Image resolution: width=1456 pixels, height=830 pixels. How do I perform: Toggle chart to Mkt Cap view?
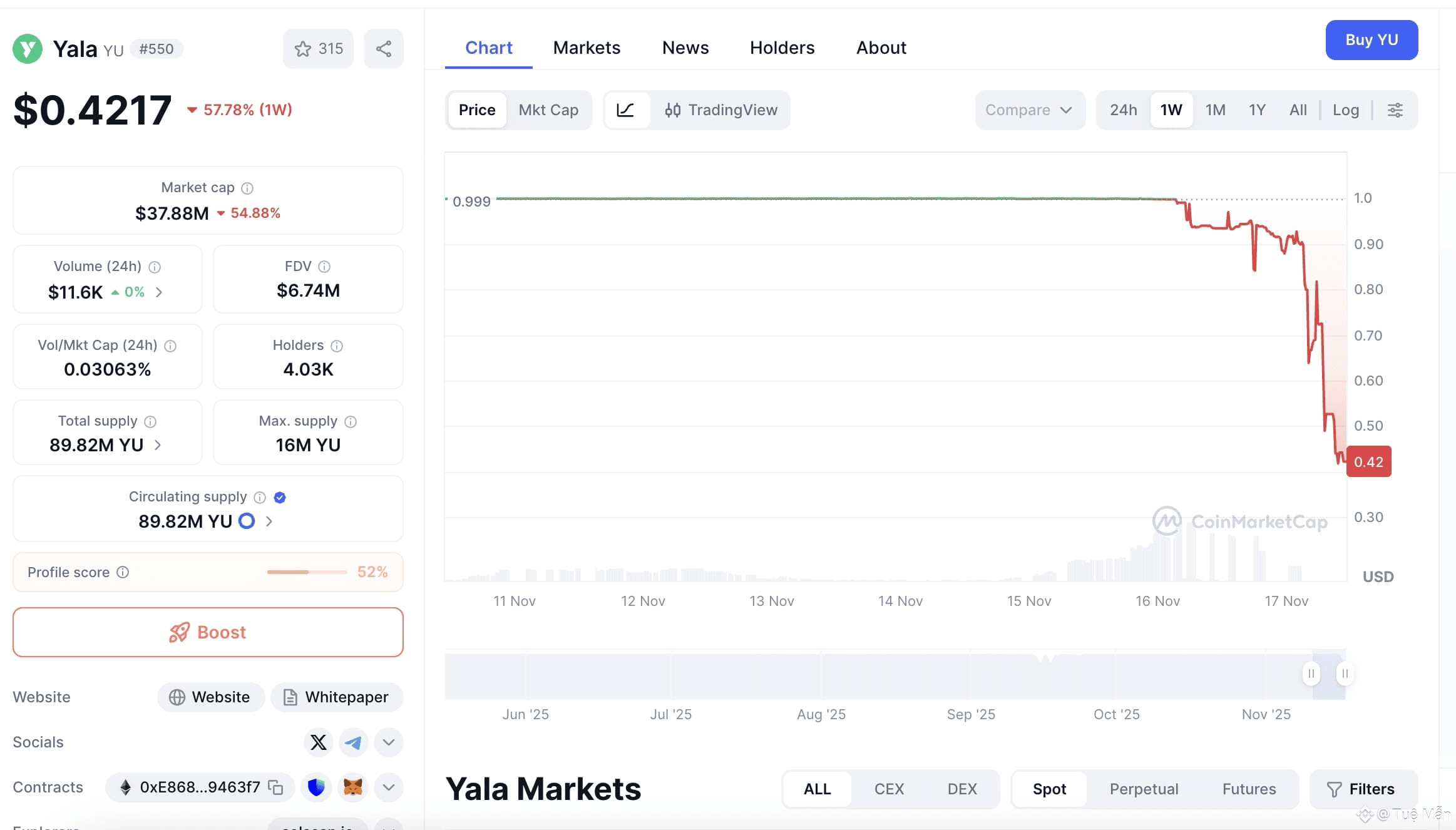tap(548, 110)
